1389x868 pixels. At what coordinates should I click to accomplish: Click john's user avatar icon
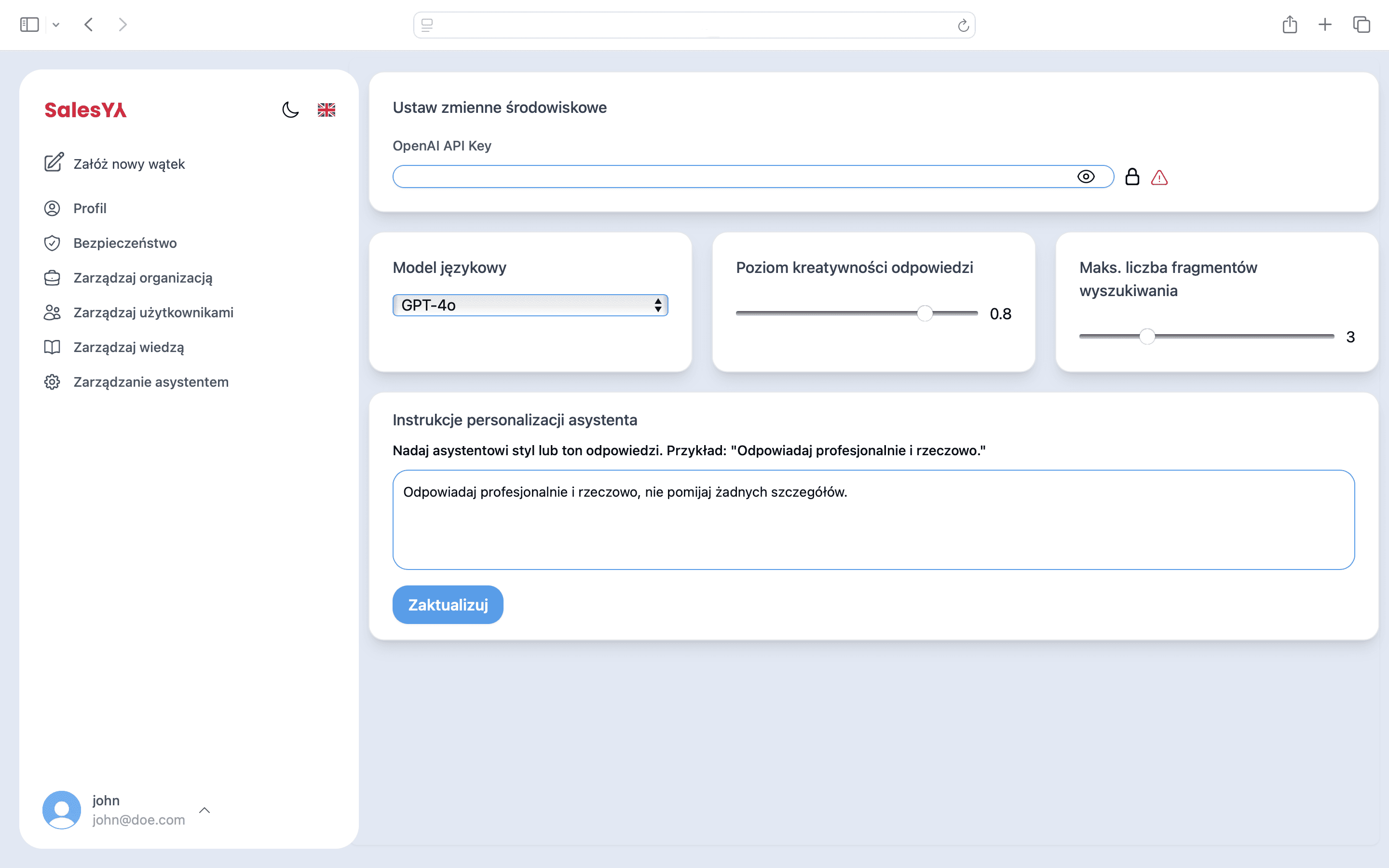61,810
